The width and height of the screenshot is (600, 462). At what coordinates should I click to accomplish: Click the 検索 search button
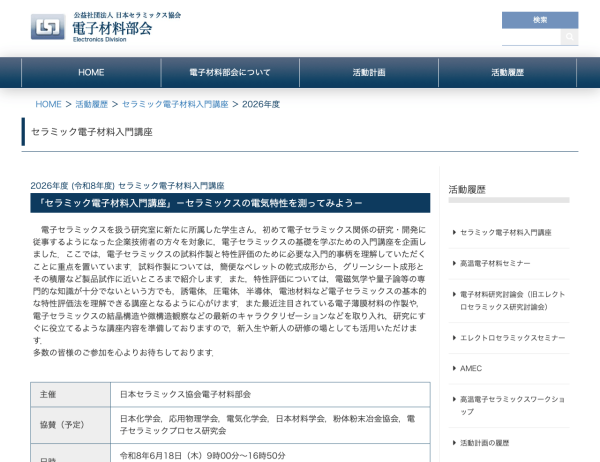[x=540, y=19]
